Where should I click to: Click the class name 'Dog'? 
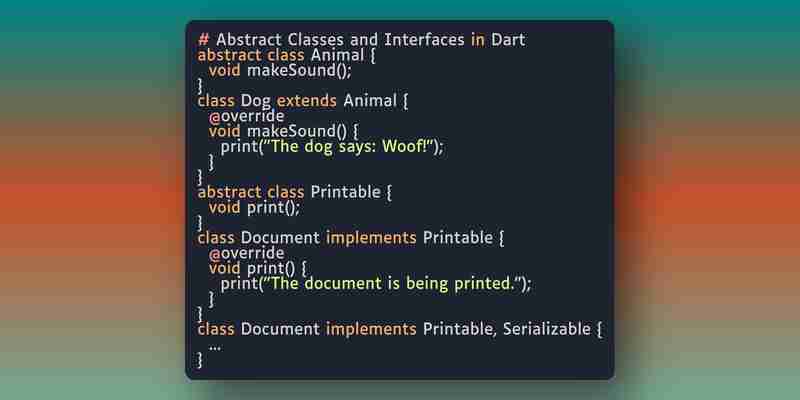tap(255, 101)
